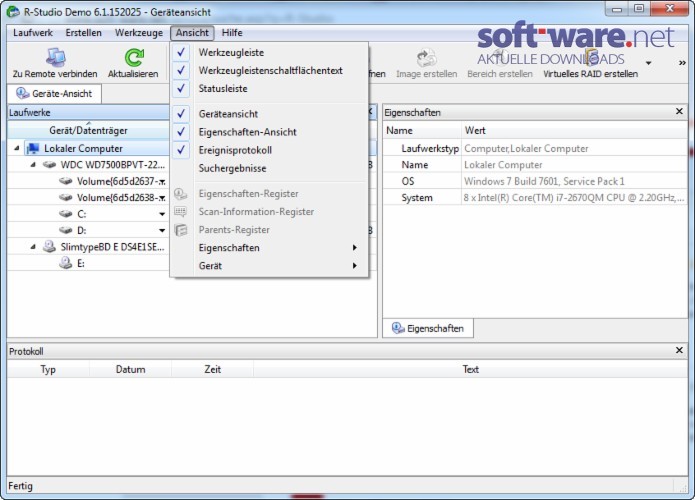Click the SlimtypeBD optical drive icon
The image size is (695, 500).
click(49, 246)
